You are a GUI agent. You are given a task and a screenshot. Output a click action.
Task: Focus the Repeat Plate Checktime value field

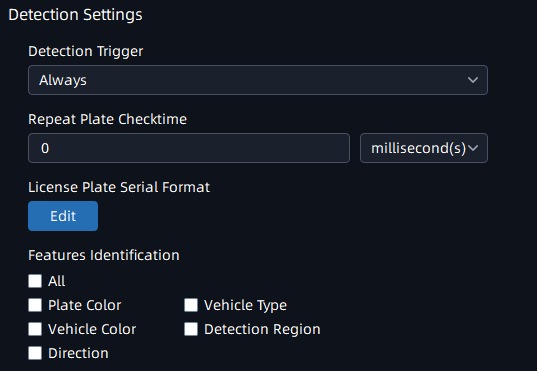pos(189,148)
